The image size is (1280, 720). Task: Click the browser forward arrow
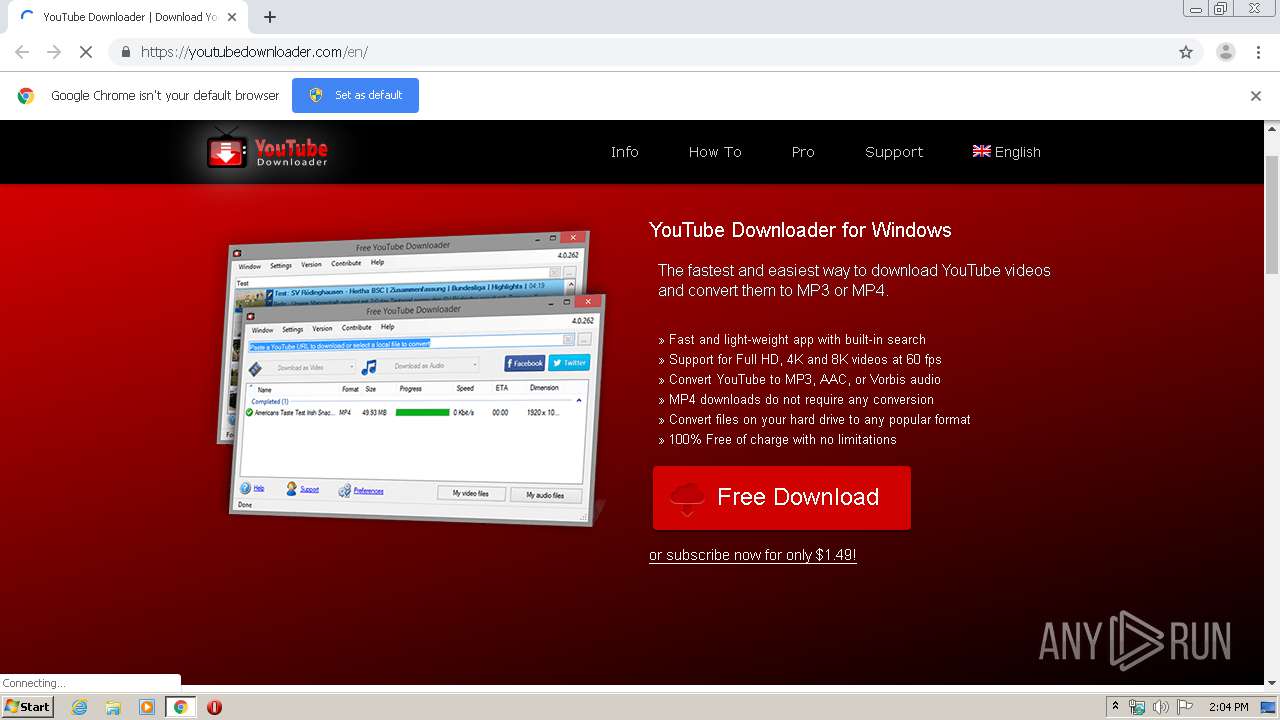(x=54, y=52)
